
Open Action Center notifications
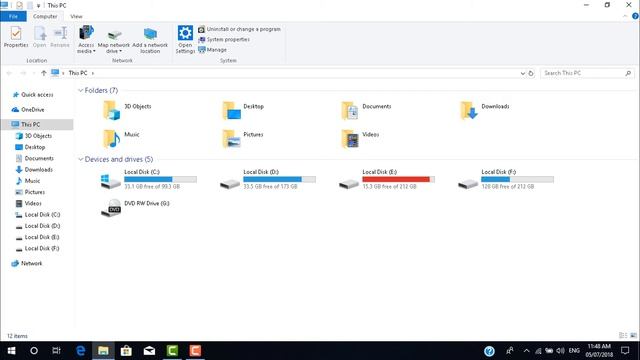(625, 351)
